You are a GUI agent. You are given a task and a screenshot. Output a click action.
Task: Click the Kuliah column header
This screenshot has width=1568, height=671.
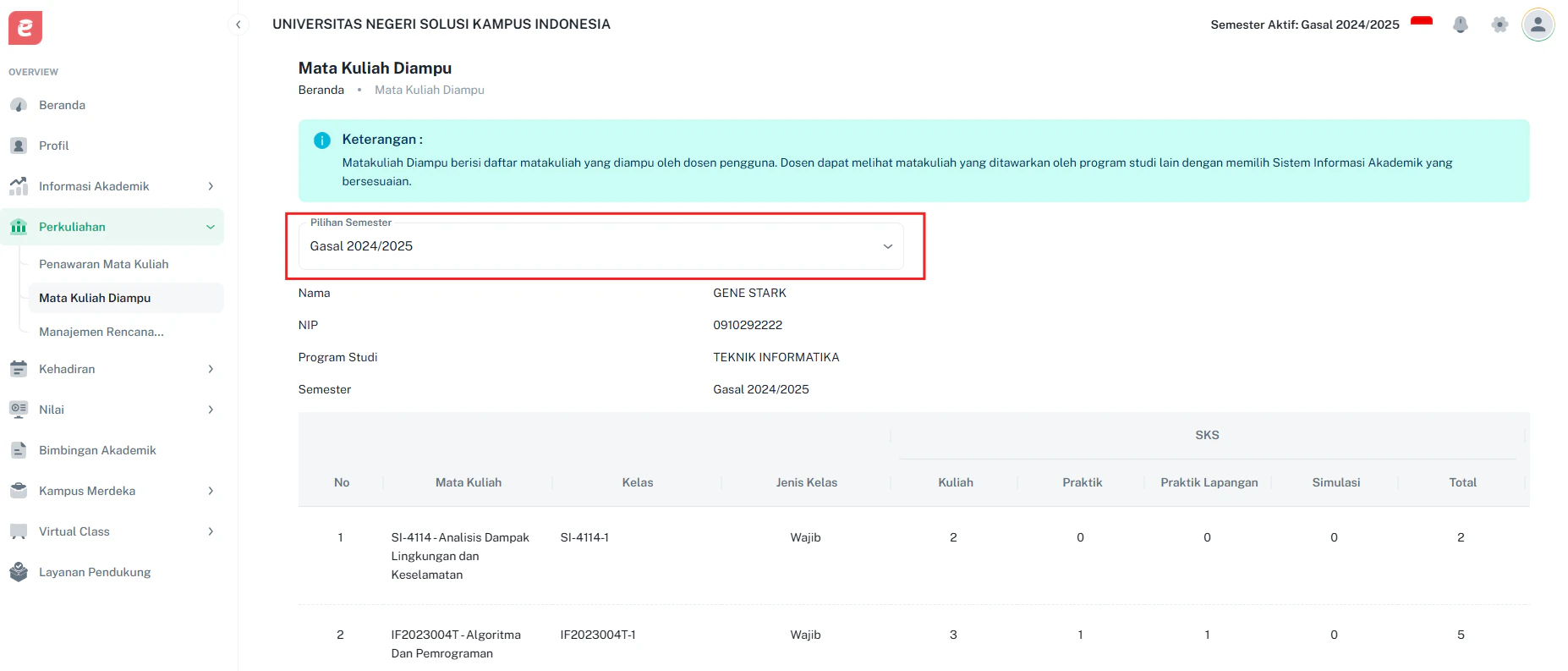point(956,482)
